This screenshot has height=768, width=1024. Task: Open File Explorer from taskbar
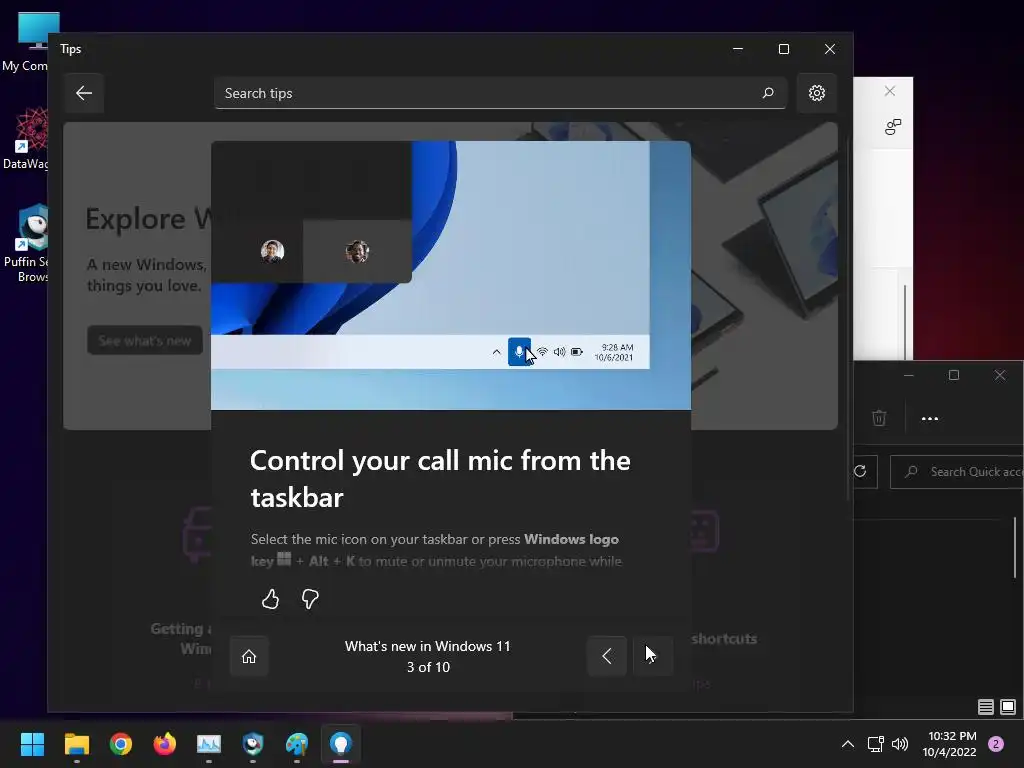pyautogui.click(x=76, y=744)
